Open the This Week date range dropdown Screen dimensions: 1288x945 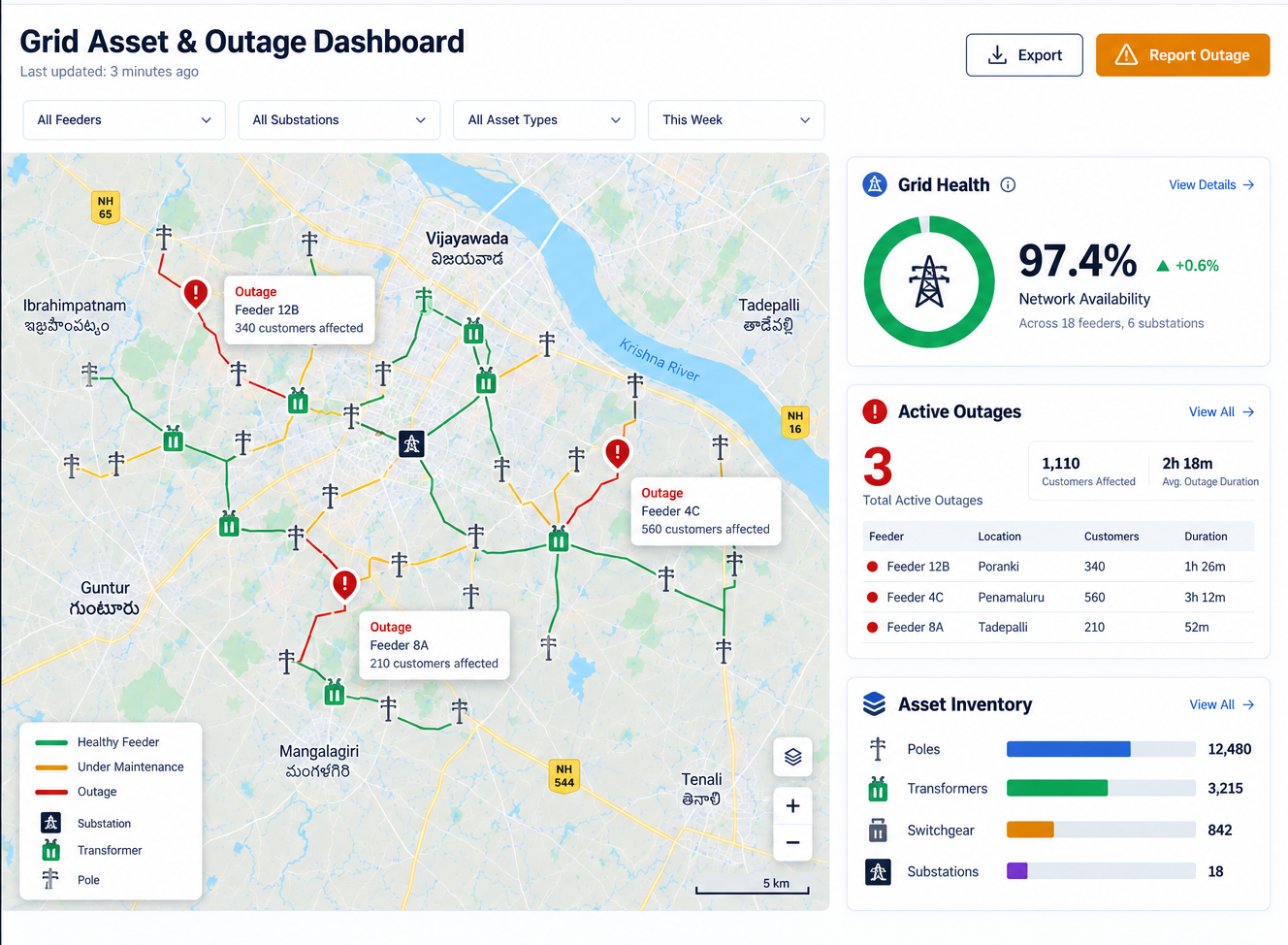736,120
